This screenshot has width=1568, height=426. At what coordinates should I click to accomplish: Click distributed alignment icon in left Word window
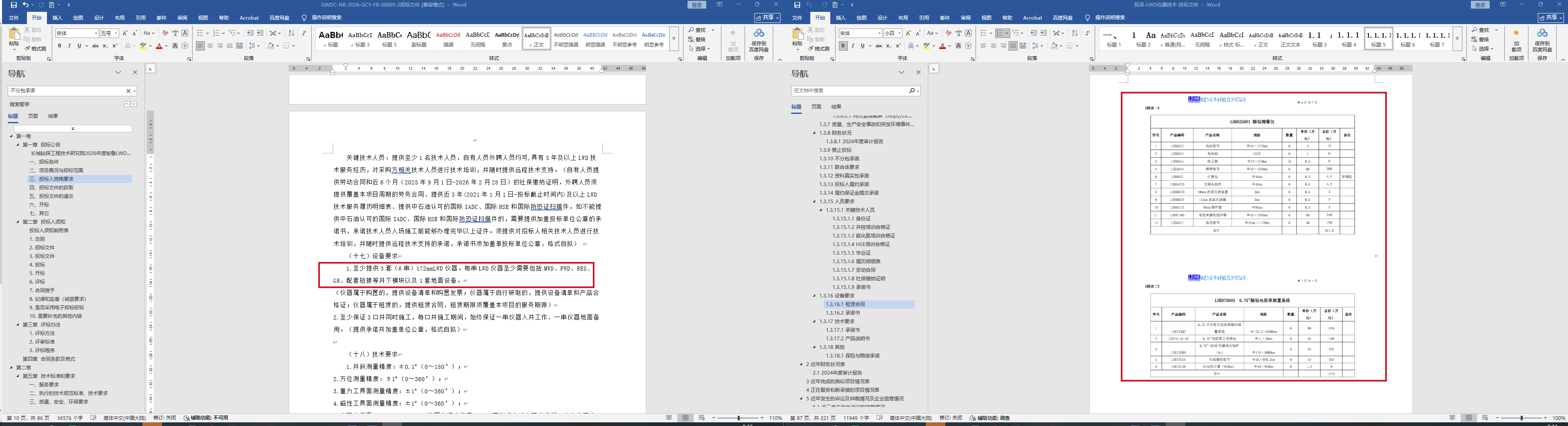coord(239,46)
